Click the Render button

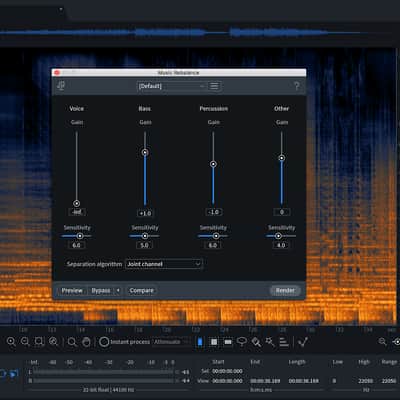[x=285, y=290]
